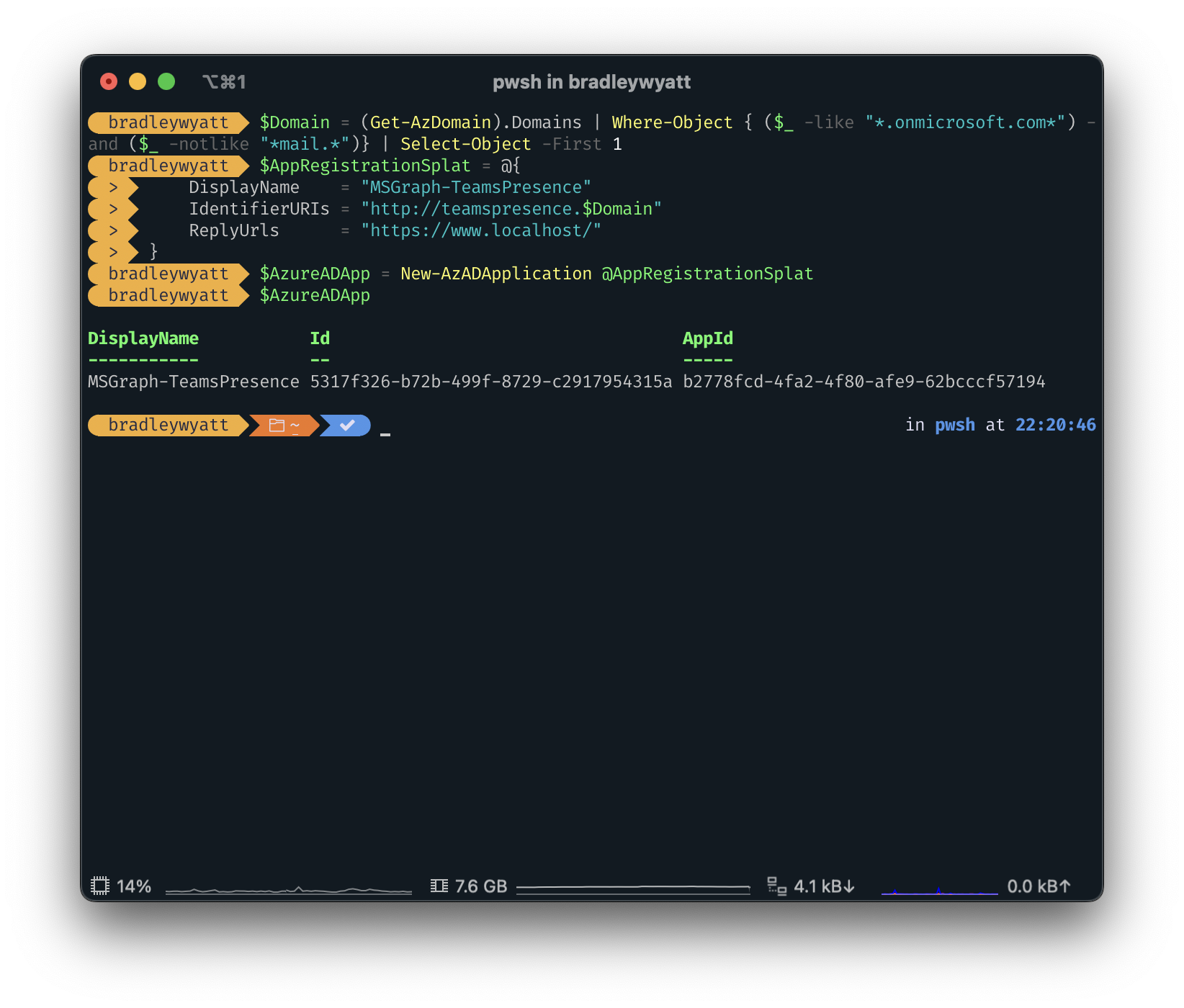Click 'New-AzADApplication' cmdlet
Screen dimensions: 1184x1008
tap(496, 274)
